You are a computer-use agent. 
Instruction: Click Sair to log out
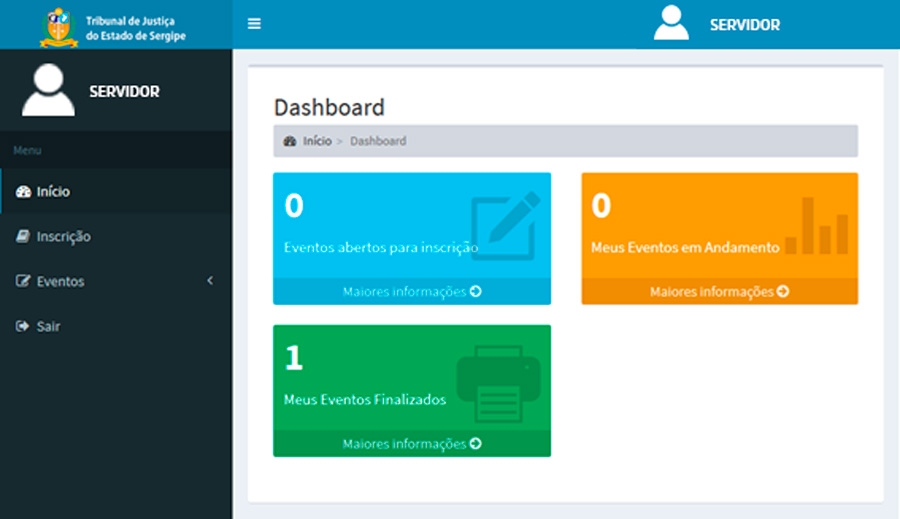[x=48, y=327]
